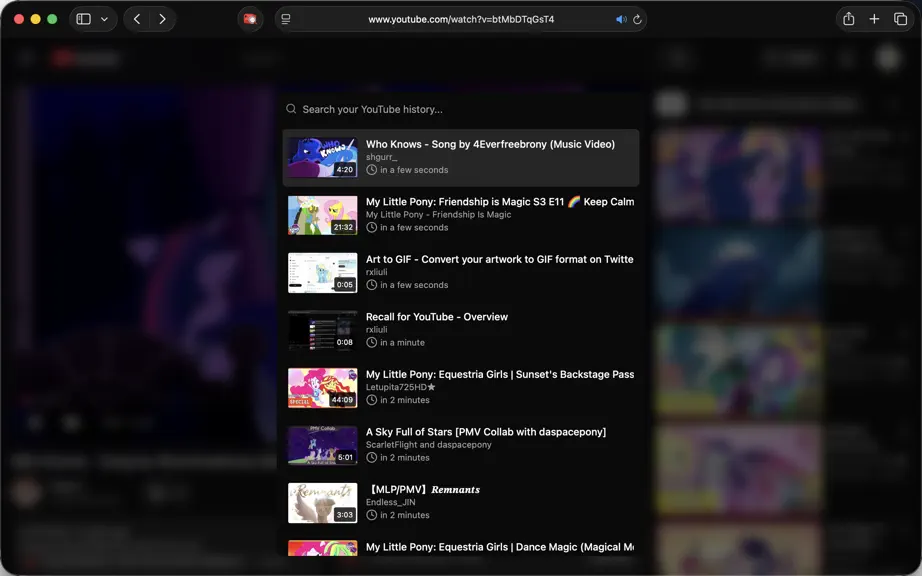Click the clock icon on the Who Knows row

click(x=371, y=170)
